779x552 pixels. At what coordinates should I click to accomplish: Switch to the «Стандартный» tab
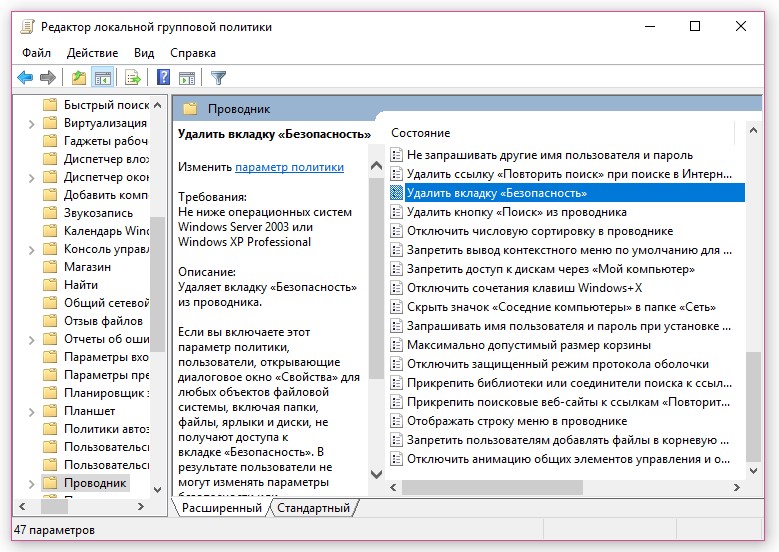313,508
